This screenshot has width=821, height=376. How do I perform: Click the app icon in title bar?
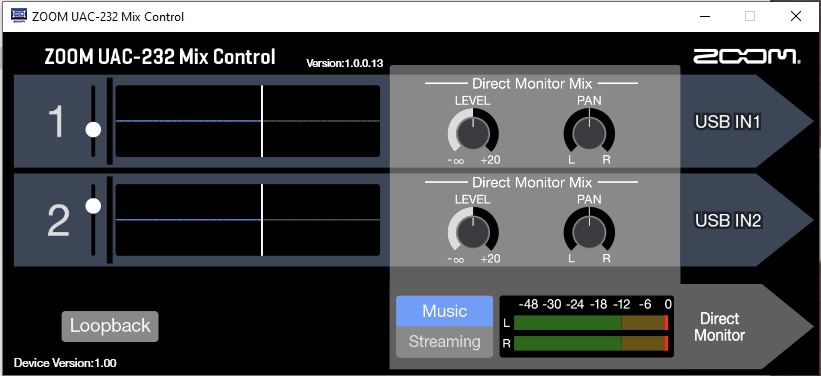[x=18, y=16]
